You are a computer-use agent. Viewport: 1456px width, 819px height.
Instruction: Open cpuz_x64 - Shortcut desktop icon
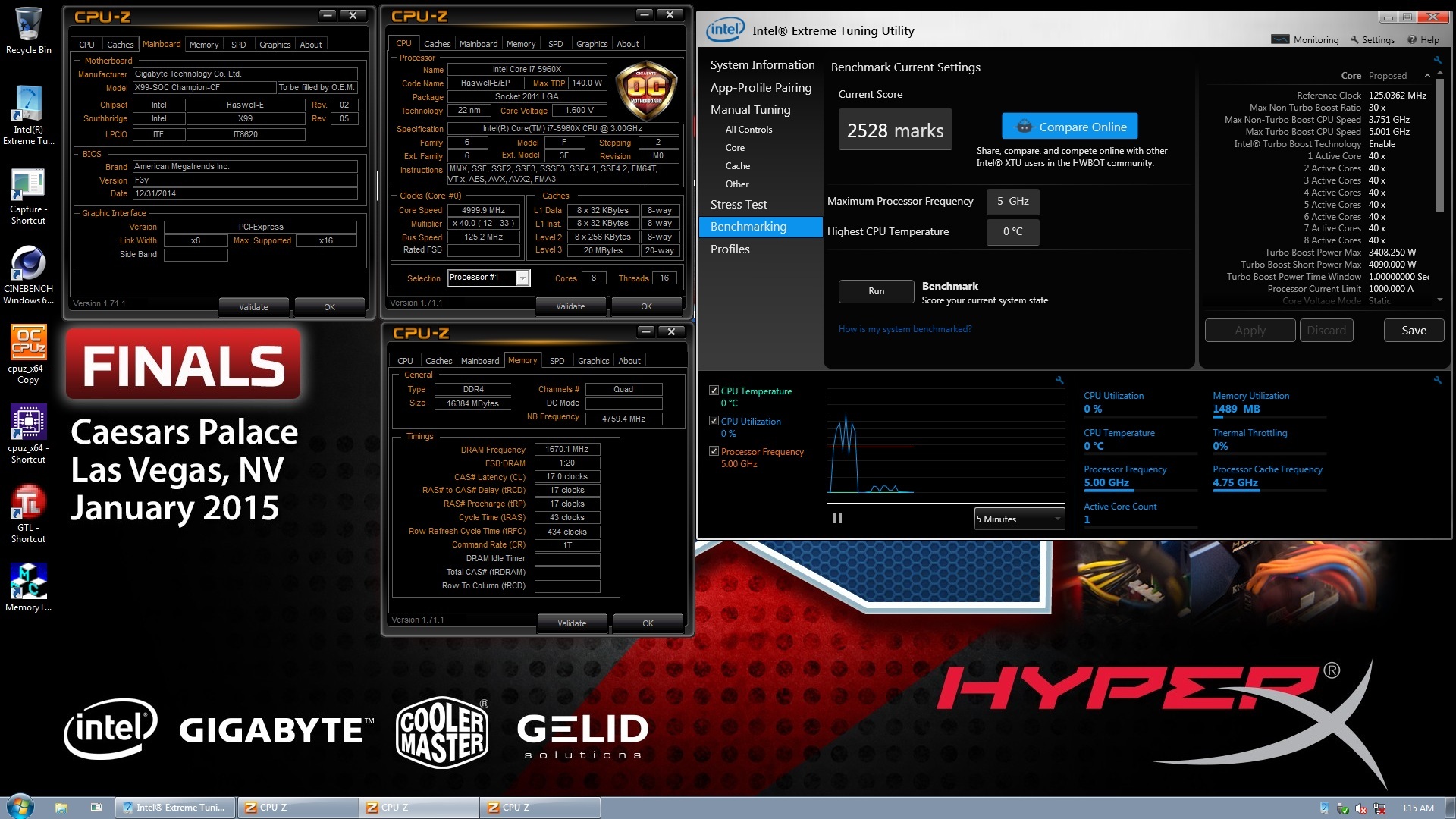(x=28, y=435)
